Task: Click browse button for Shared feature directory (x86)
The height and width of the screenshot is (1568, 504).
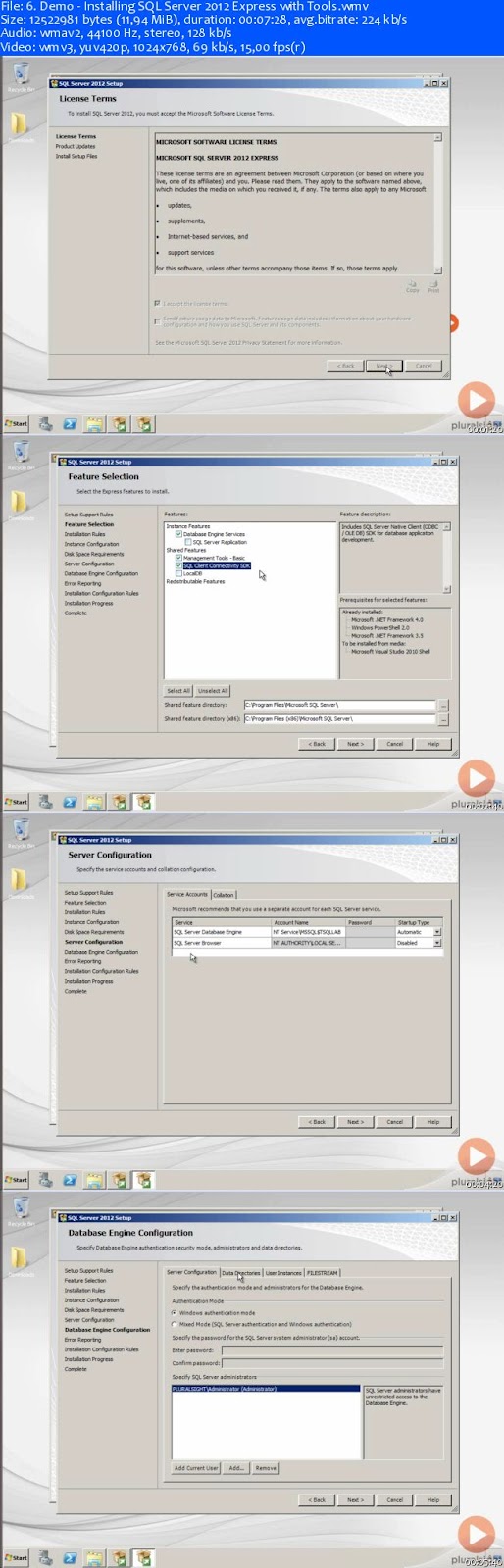Action: 443,718
